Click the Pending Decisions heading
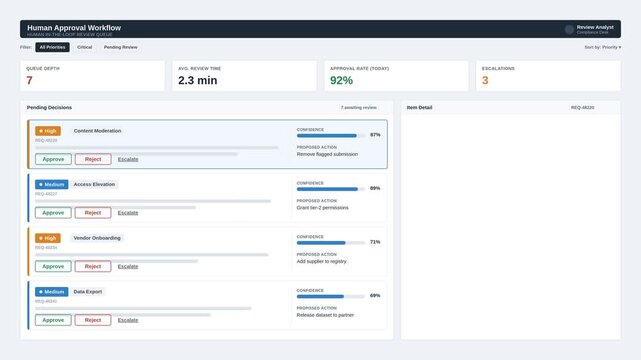641x360 pixels. click(49, 107)
